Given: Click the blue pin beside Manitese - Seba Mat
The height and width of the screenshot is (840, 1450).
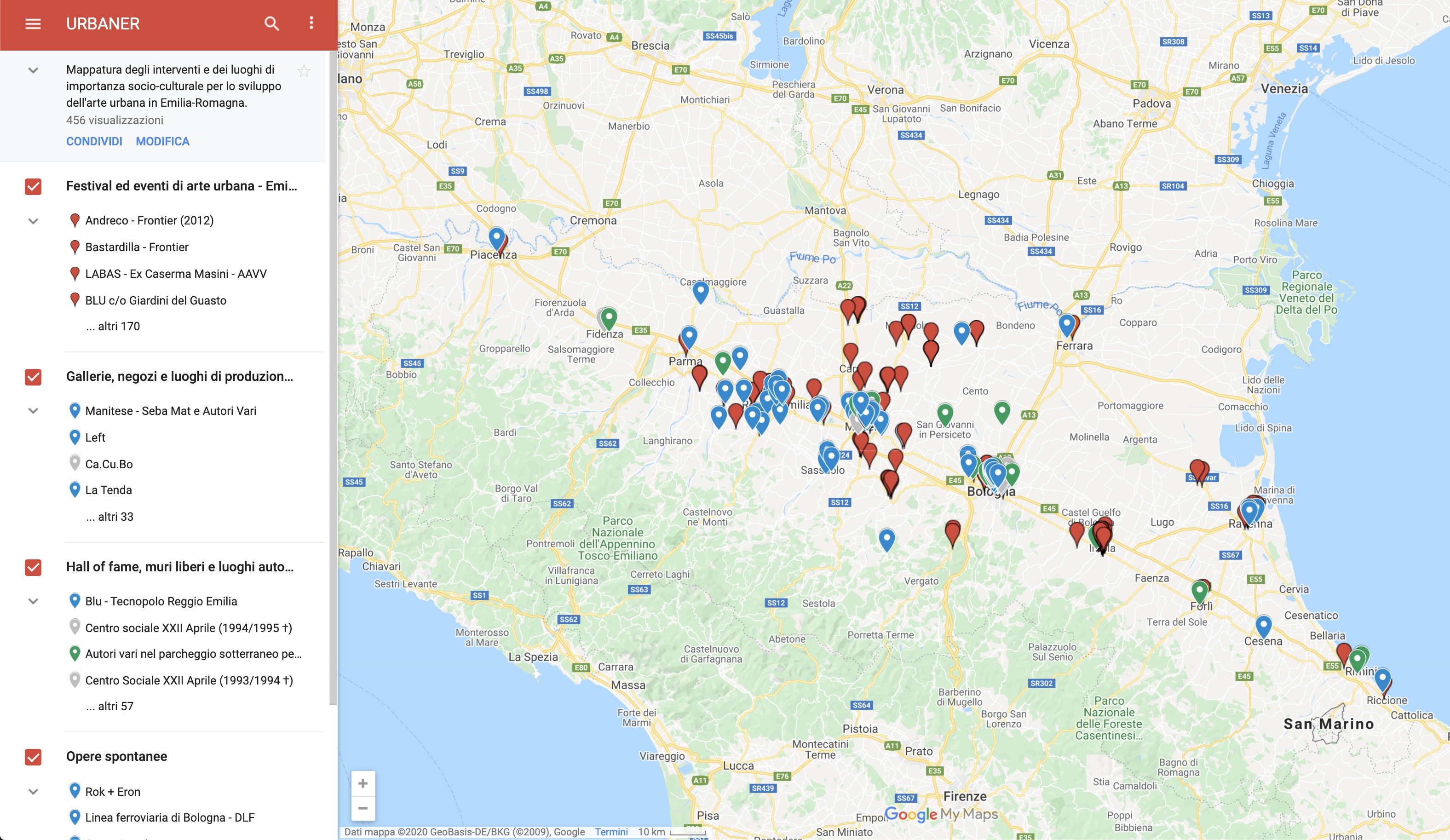Looking at the screenshot, I should 74,410.
